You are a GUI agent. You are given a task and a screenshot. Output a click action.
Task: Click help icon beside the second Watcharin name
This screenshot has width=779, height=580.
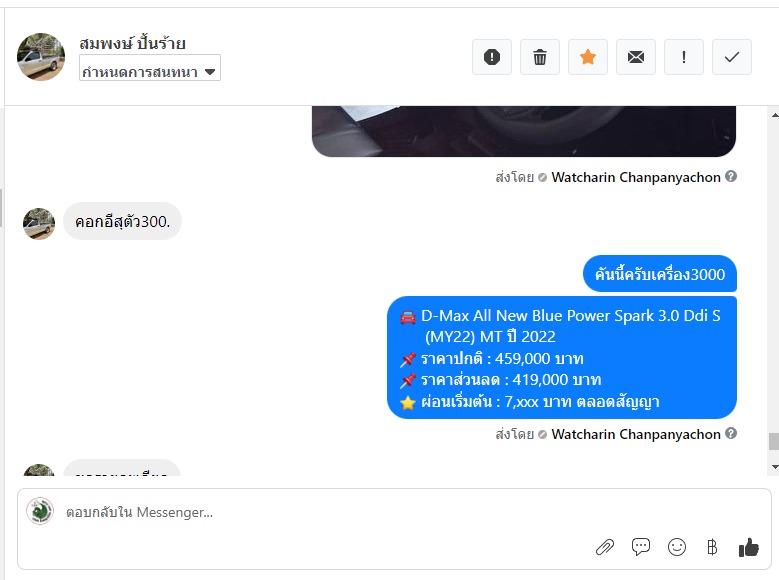click(731, 433)
